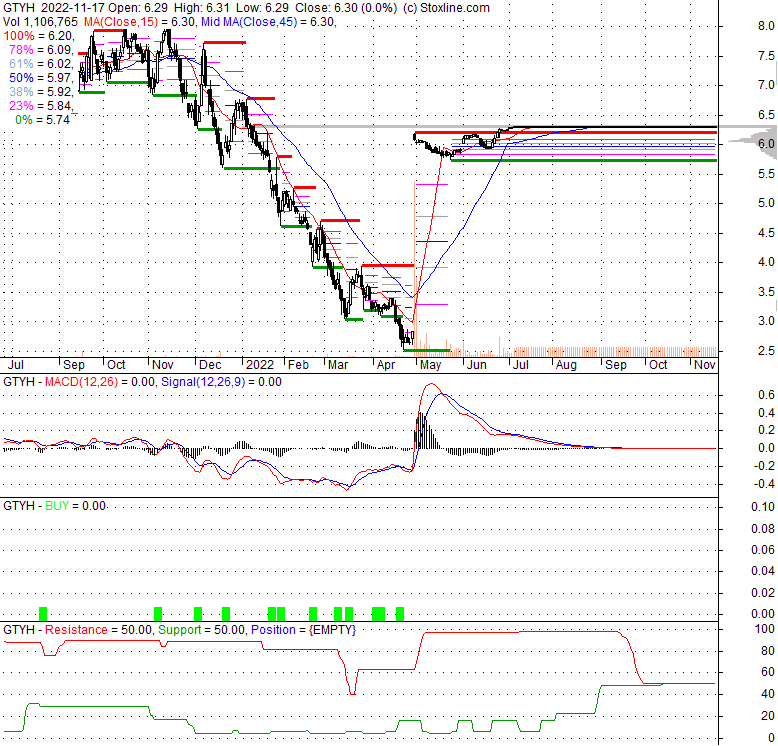This screenshot has height=746, width=778.
Task: Click the 61% = 6.02 Fibonacci level
Action: (x=41, y=63)
